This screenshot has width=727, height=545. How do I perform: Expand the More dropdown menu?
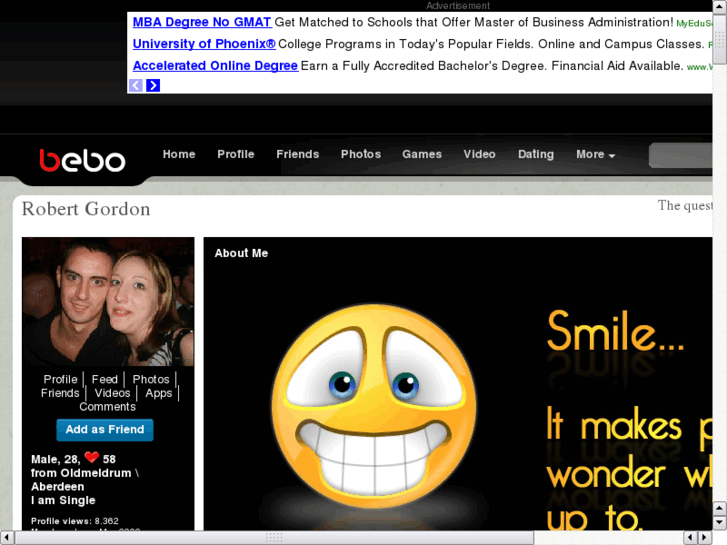pos(595,155)
